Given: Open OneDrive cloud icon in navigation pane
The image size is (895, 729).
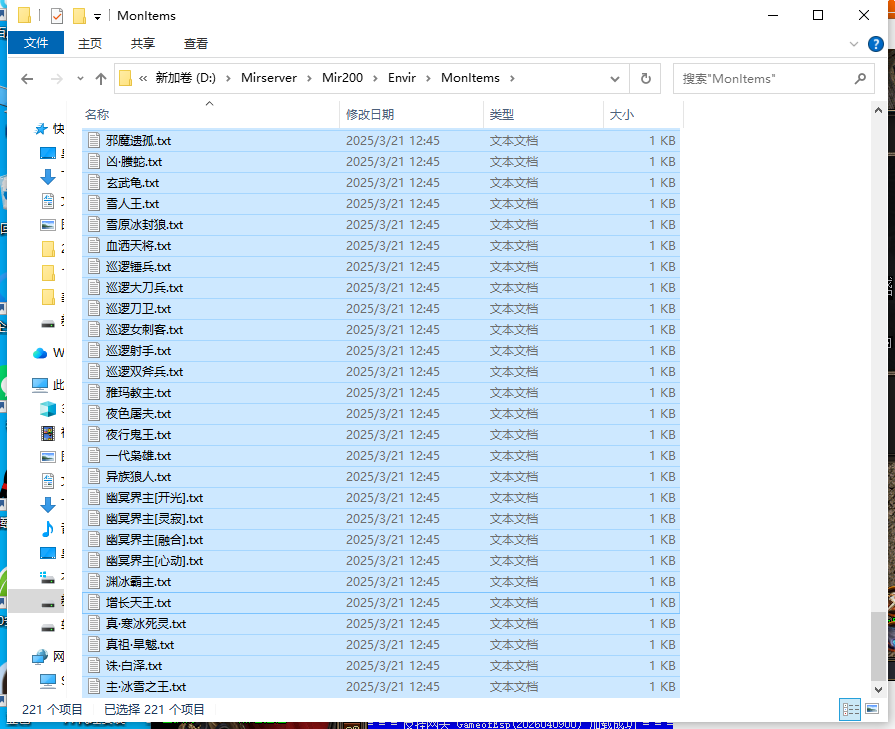Looking at the screenshot, I should (x=40, y=353).
